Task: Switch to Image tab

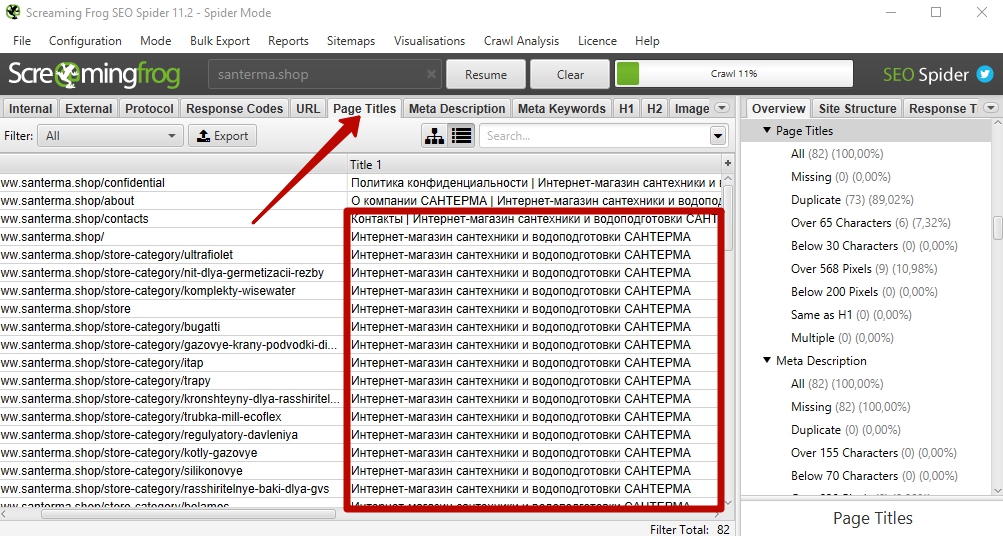Action: click(691, 109)
